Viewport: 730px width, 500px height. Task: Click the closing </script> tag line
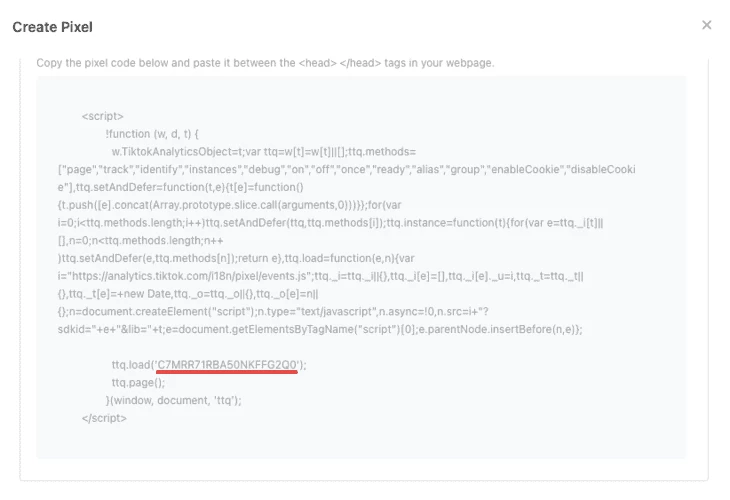104,418
